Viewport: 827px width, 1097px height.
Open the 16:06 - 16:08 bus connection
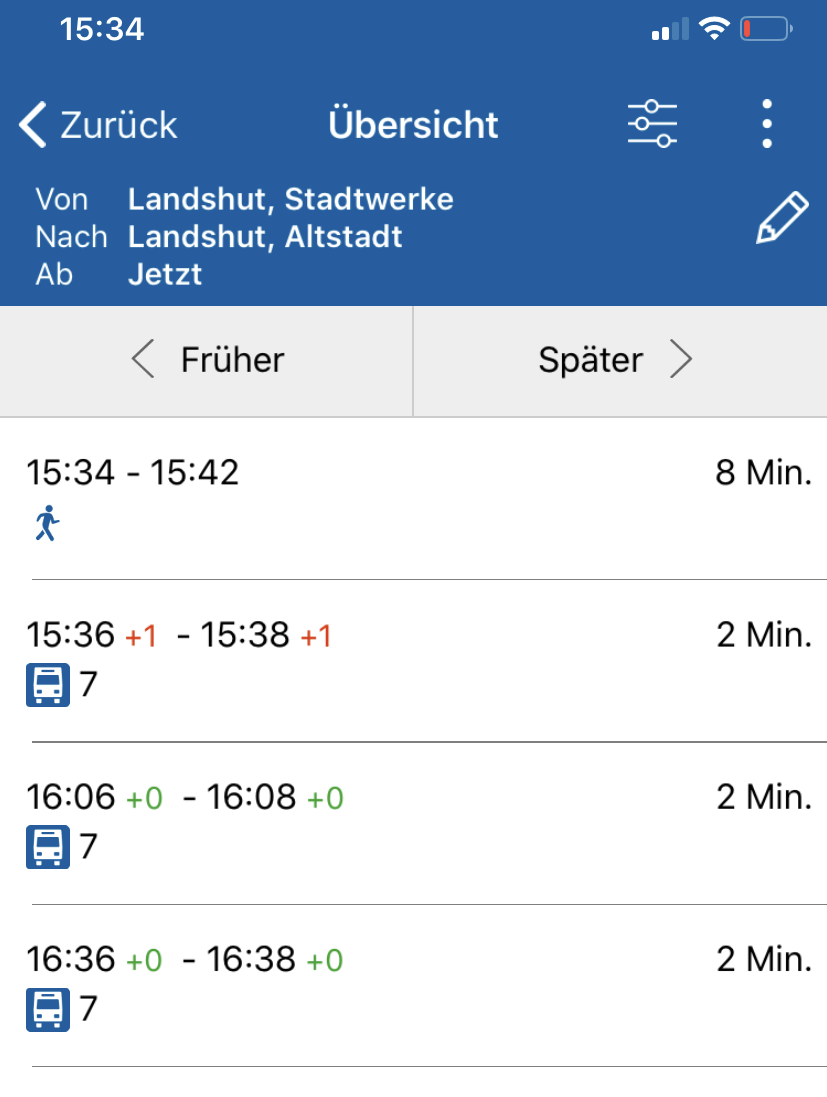413,822
